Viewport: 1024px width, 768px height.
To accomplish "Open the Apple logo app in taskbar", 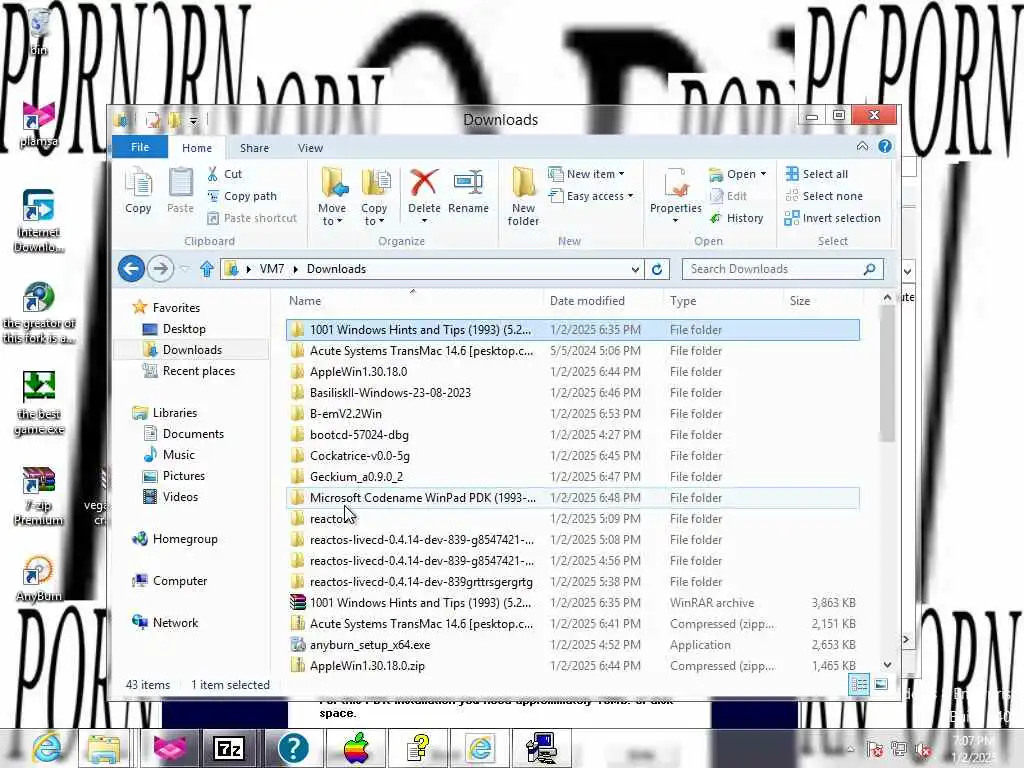I will click(356, 748).
